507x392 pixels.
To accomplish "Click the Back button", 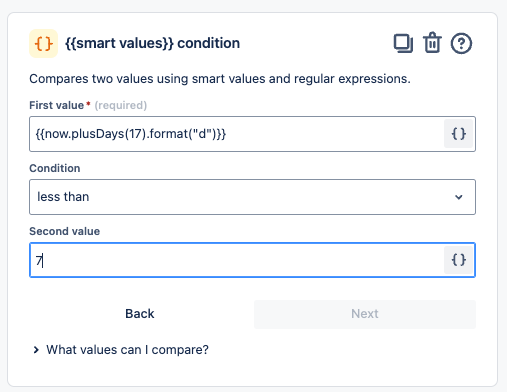I will tap(140, 314).
